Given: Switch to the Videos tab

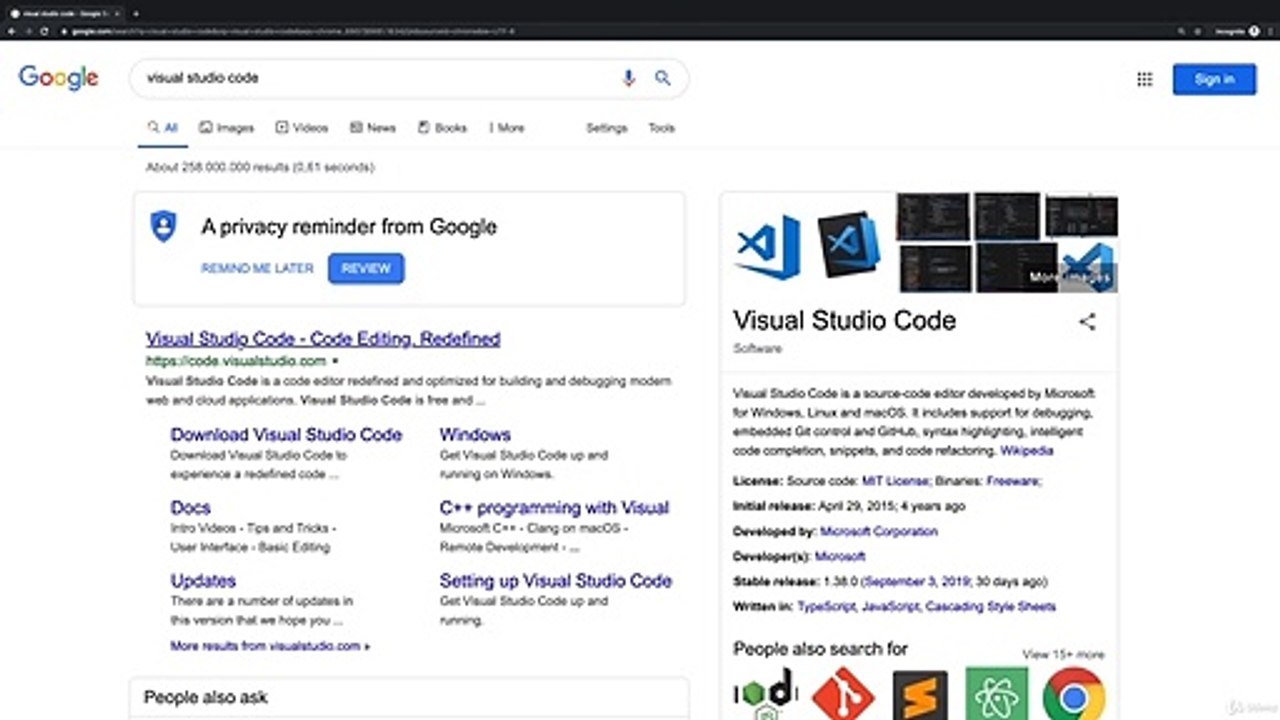Looking at the screenshot, I should (302, 128).
